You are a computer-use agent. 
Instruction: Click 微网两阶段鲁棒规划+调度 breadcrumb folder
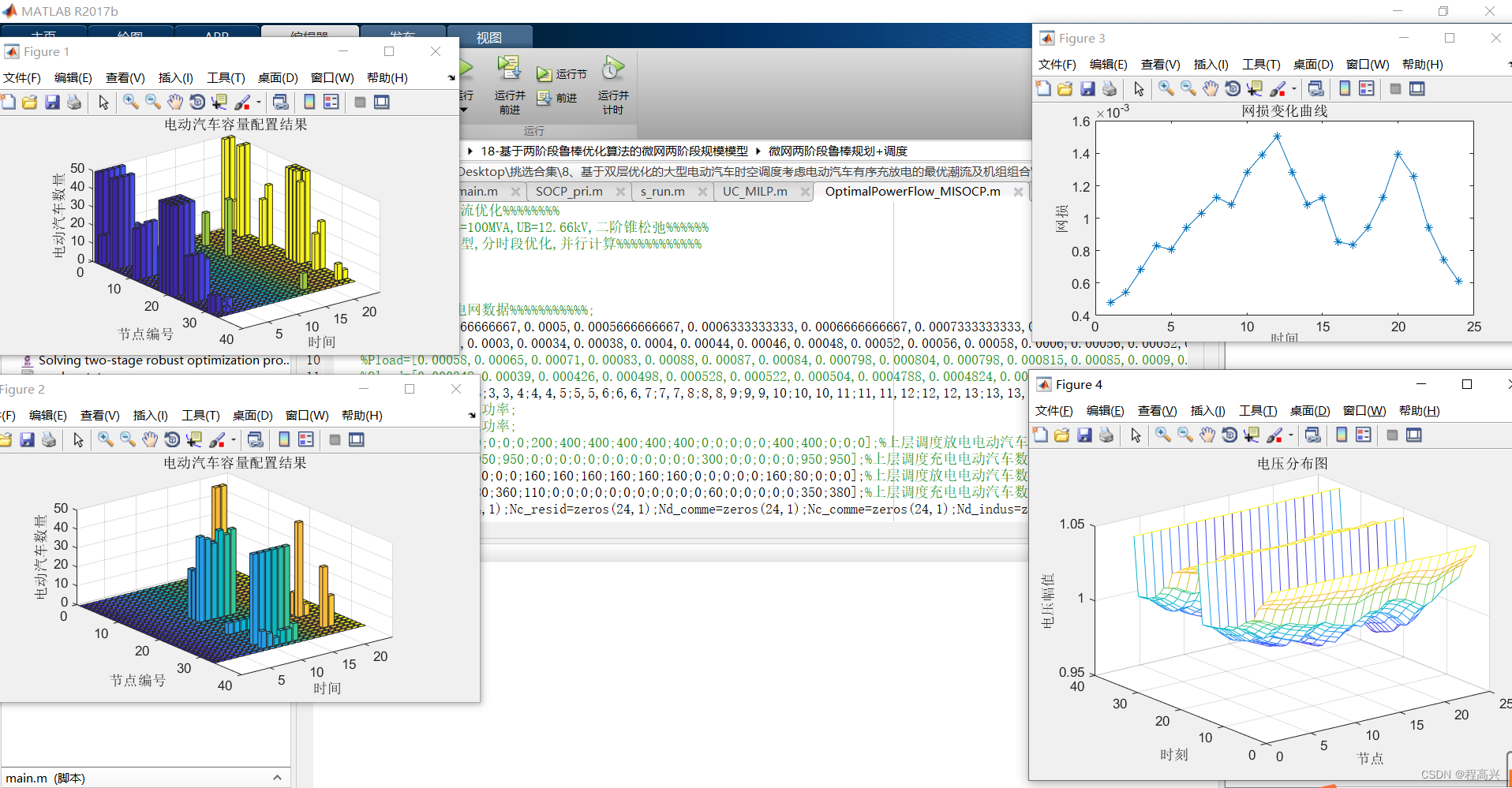point(838,151)
